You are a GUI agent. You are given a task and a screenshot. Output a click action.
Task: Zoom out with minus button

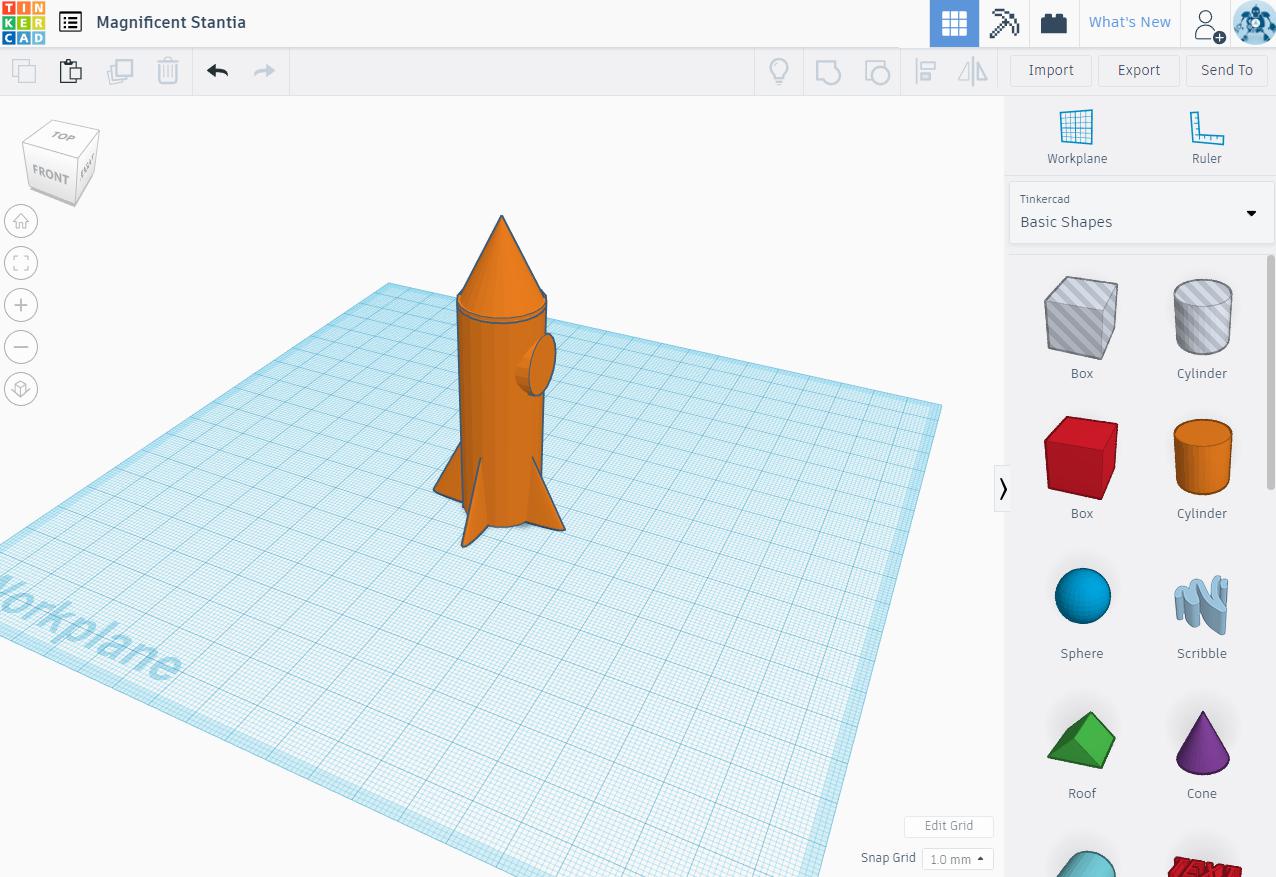(x=21, y=347)
